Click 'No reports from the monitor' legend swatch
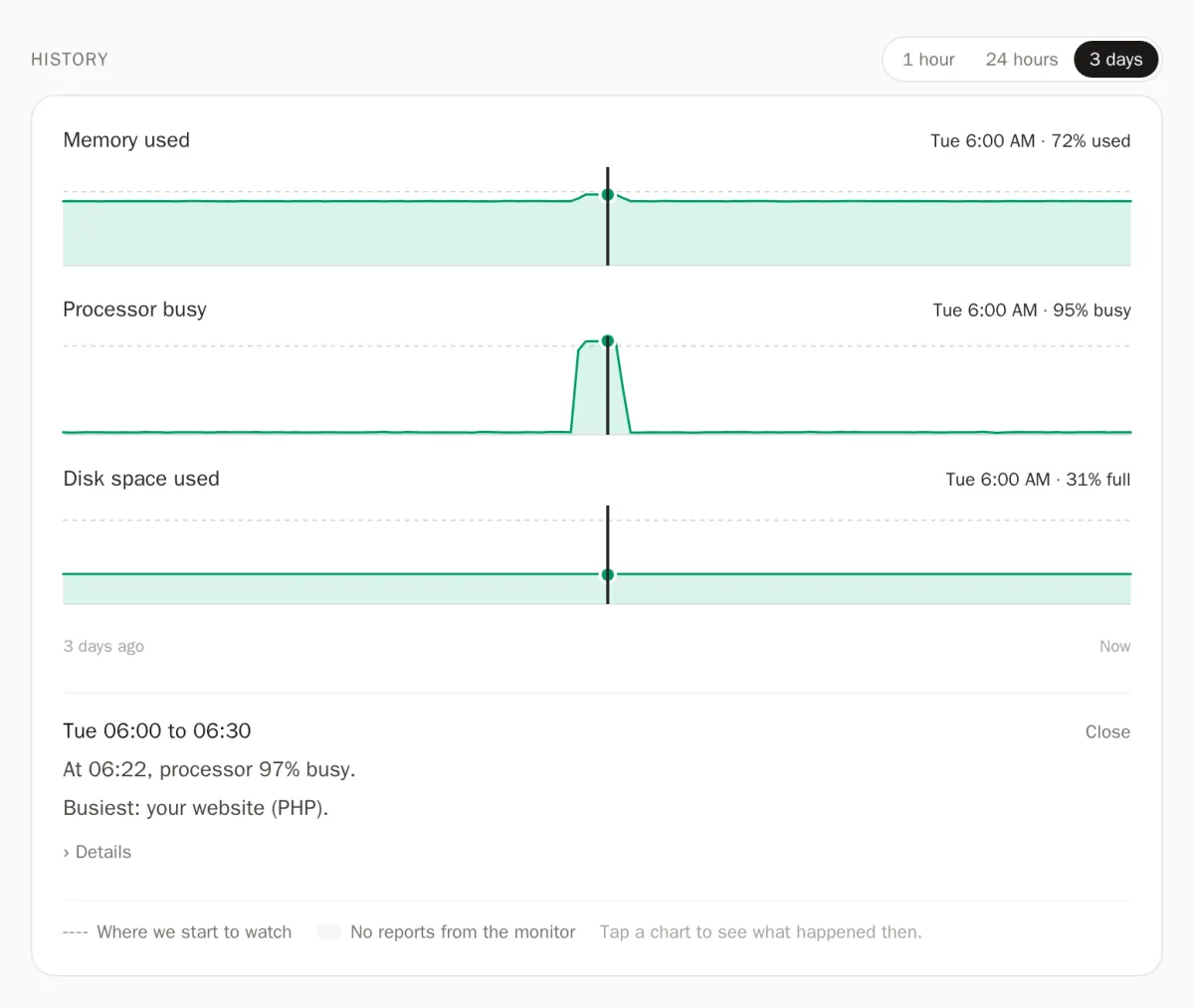The image size is (1194, 1008). point(329,932)
